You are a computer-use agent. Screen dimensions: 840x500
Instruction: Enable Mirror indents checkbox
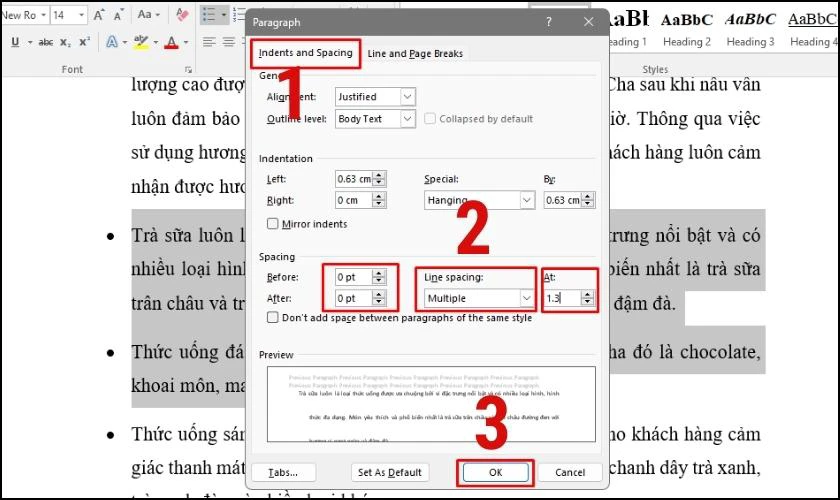273,223
